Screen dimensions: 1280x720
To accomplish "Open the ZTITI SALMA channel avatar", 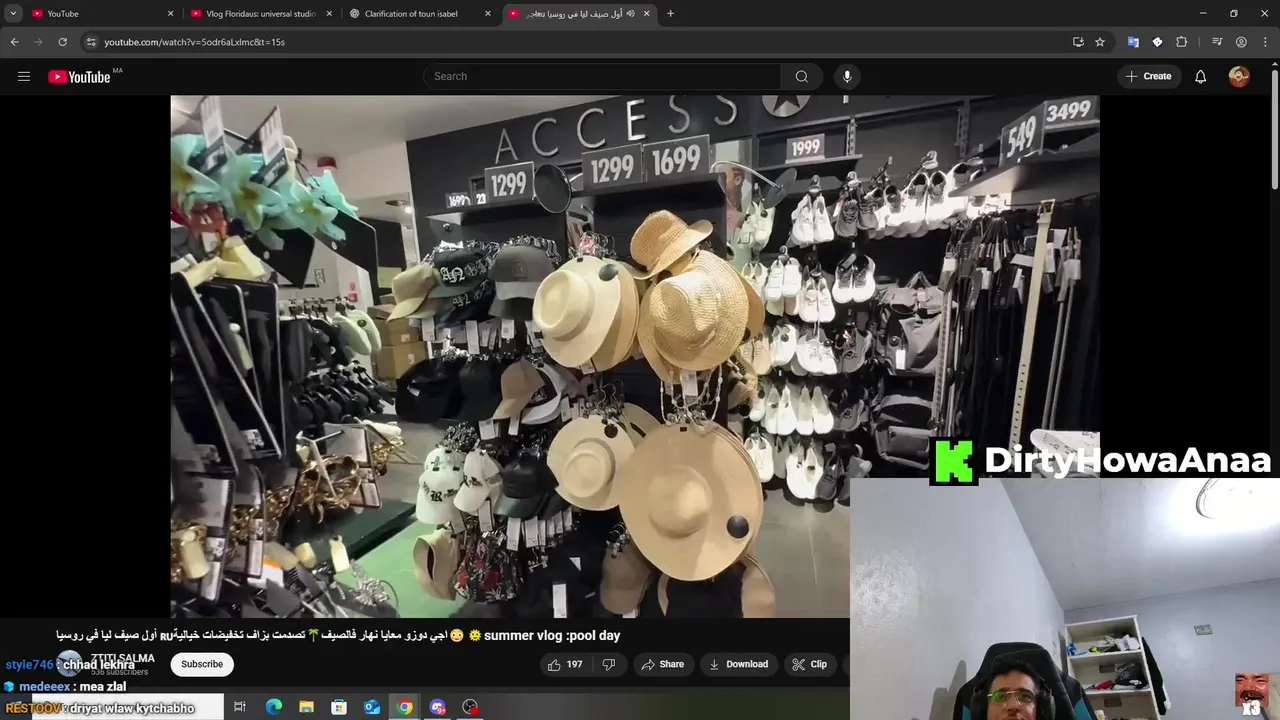I will (69, 664).
